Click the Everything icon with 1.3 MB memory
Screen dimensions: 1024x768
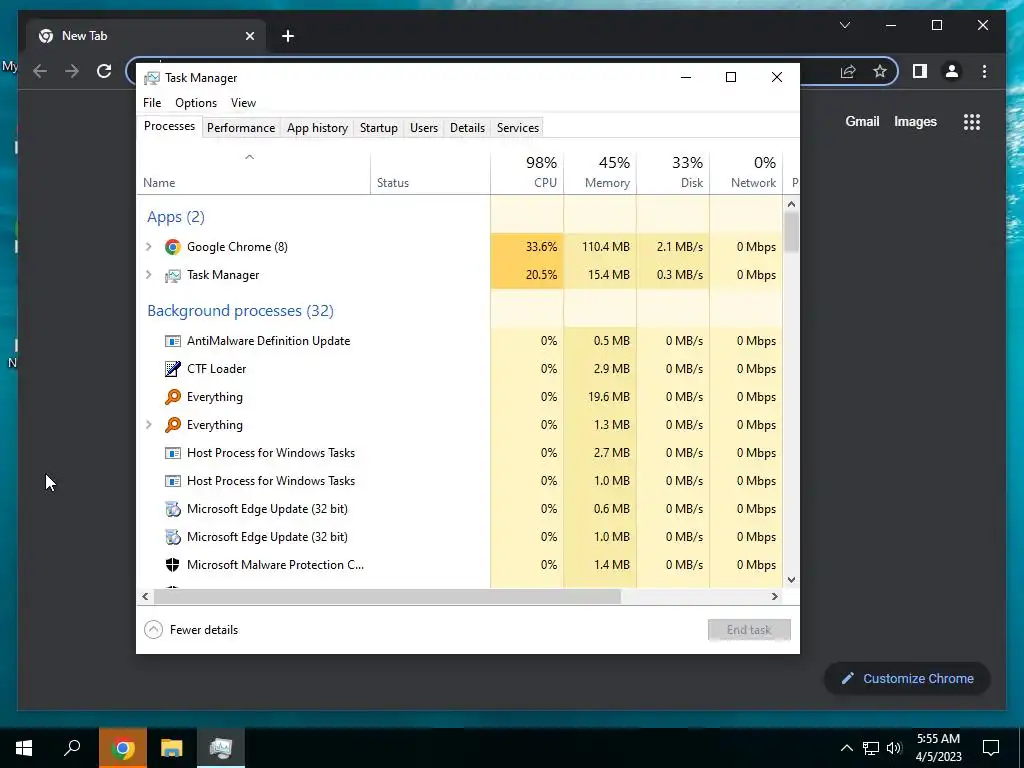(x=172, y=425)
